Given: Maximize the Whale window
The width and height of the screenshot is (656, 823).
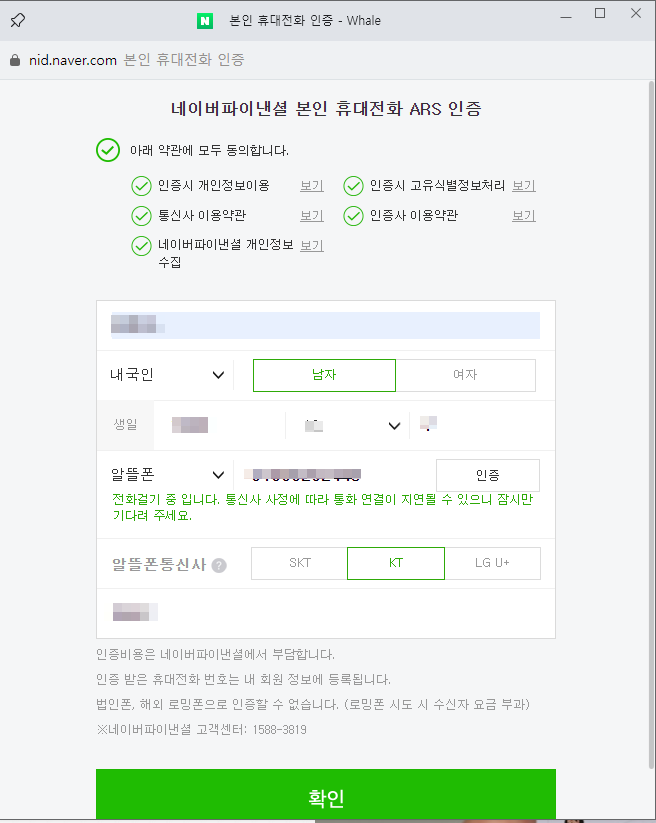Looking at the screenshot, I should click(x=600, y=14).
